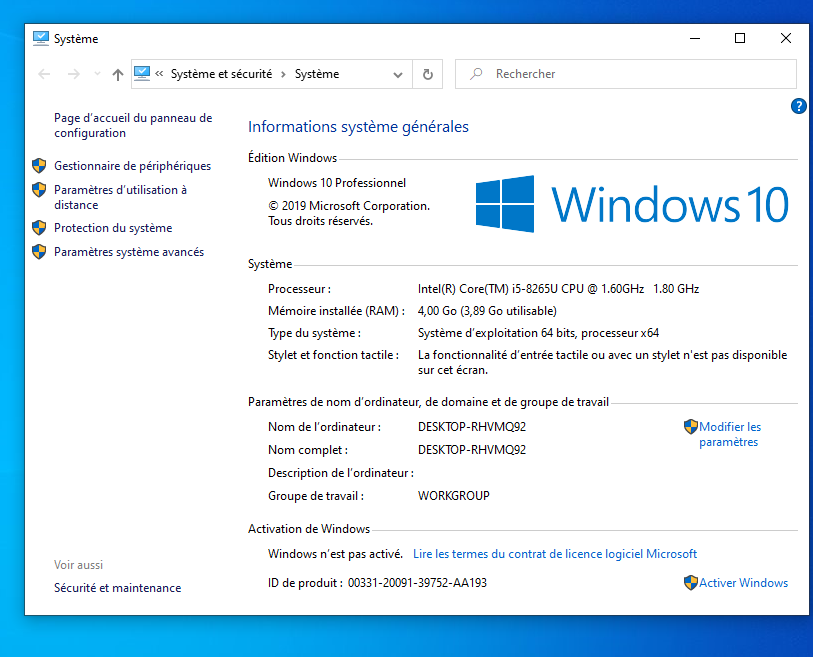Expand arrow after 'Système et sécurité' breadcrumb
813x657 pixels.
tap(283, 74)
